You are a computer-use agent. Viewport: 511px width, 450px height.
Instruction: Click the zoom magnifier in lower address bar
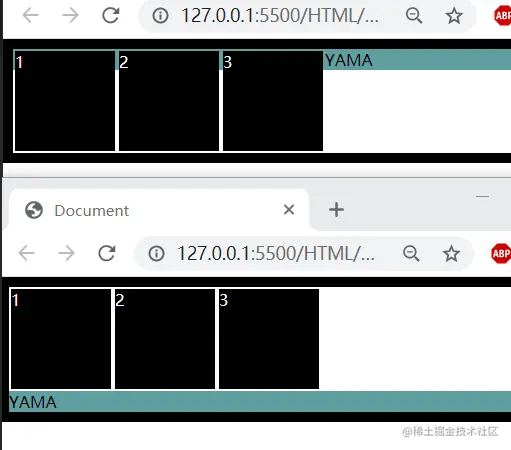(411, 253)
